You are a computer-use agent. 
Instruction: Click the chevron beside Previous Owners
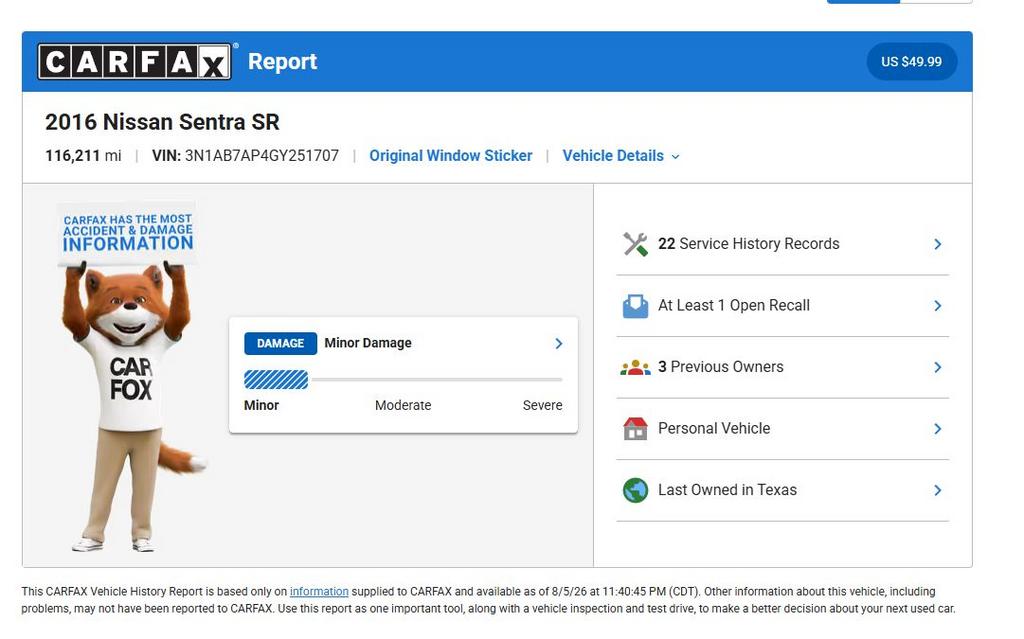coord(938,367)
